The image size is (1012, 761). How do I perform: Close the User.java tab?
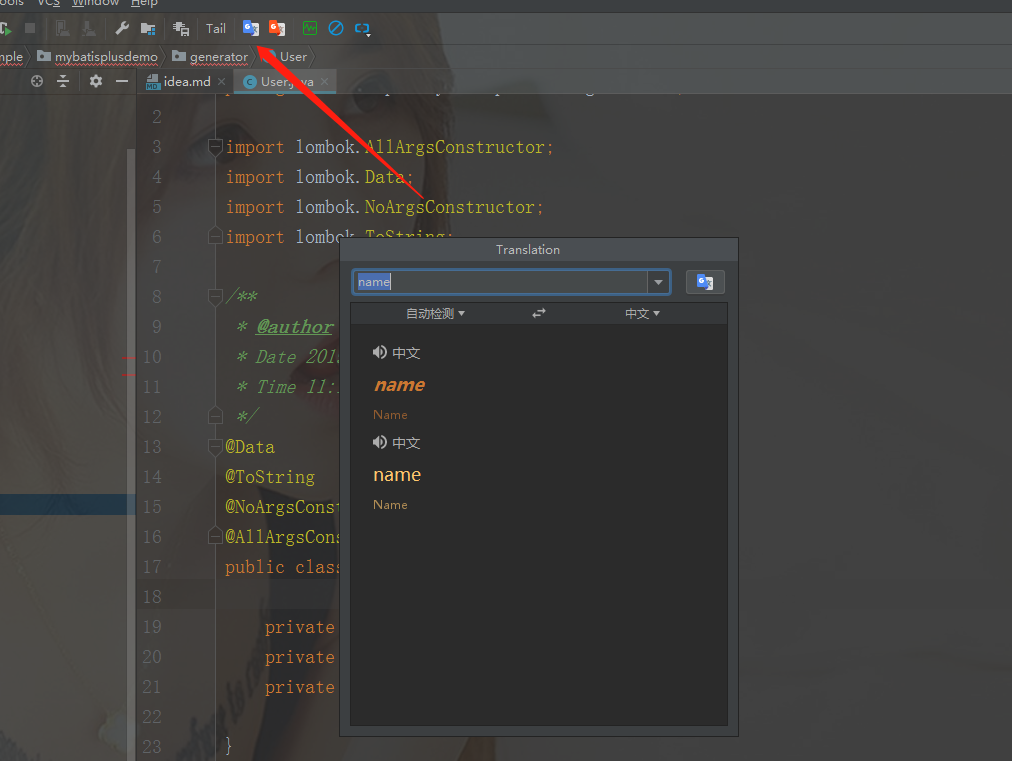325,81
